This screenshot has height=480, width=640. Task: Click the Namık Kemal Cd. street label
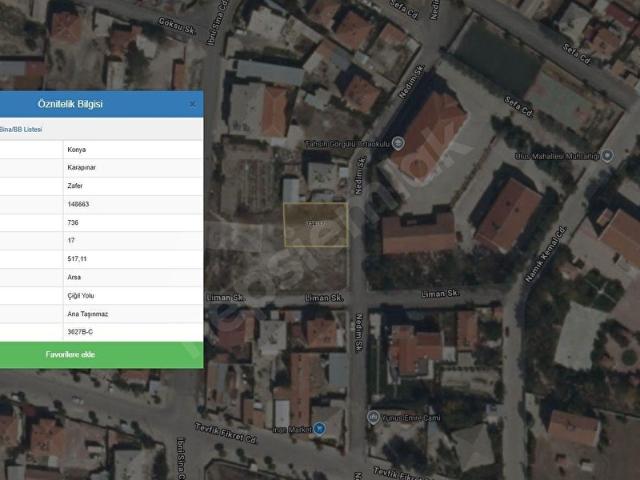(x=545, y=254)
